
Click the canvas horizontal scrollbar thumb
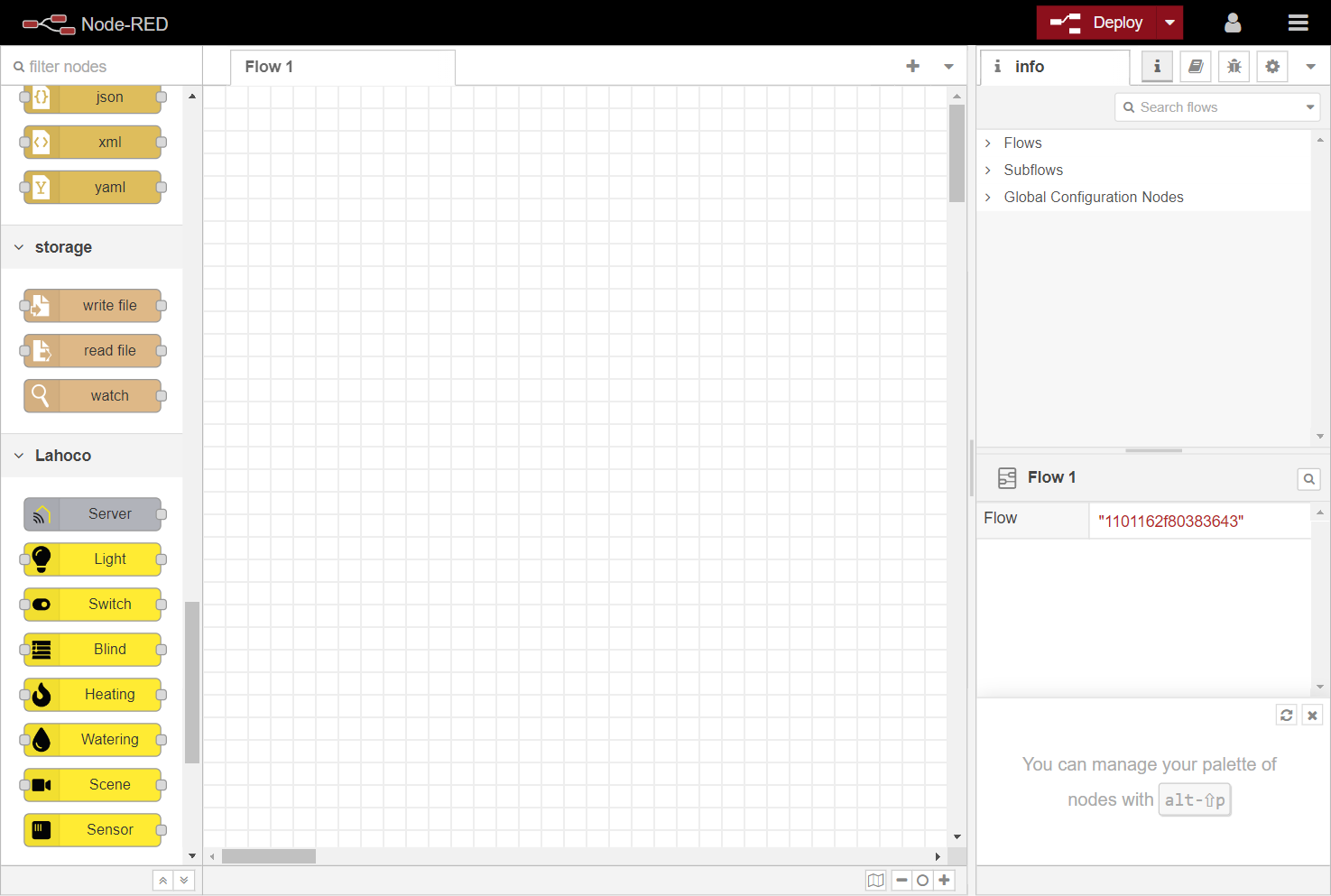pos(269,856)
